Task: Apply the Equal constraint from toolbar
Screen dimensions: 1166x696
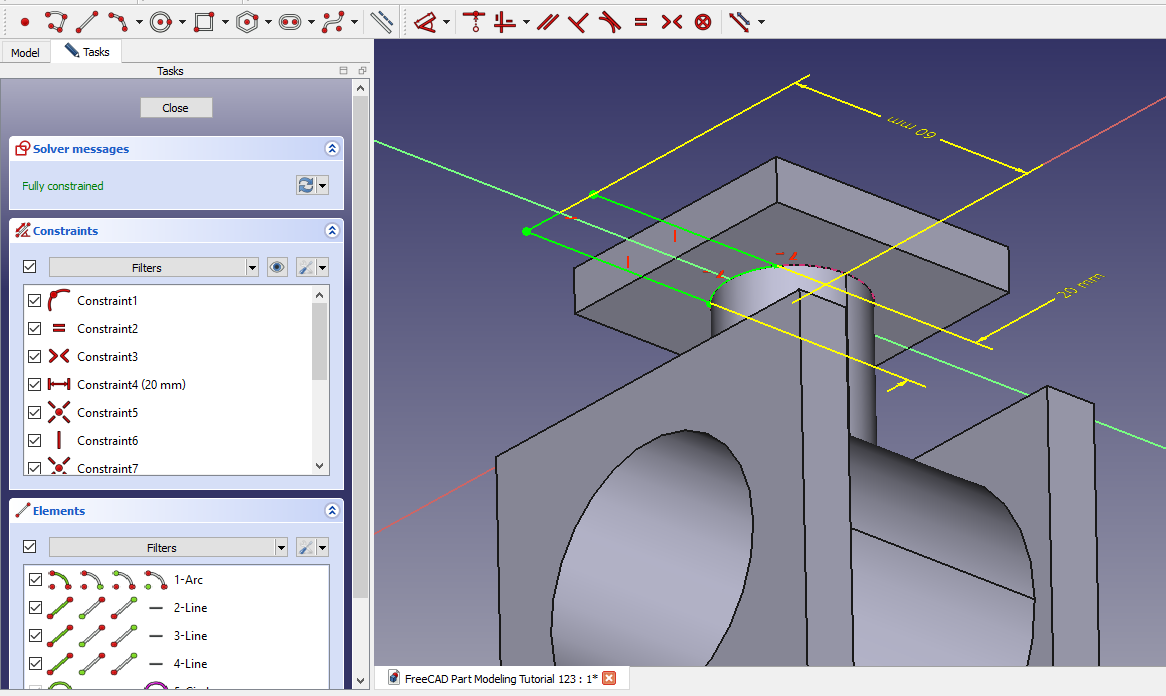Action: coord(641,21)
